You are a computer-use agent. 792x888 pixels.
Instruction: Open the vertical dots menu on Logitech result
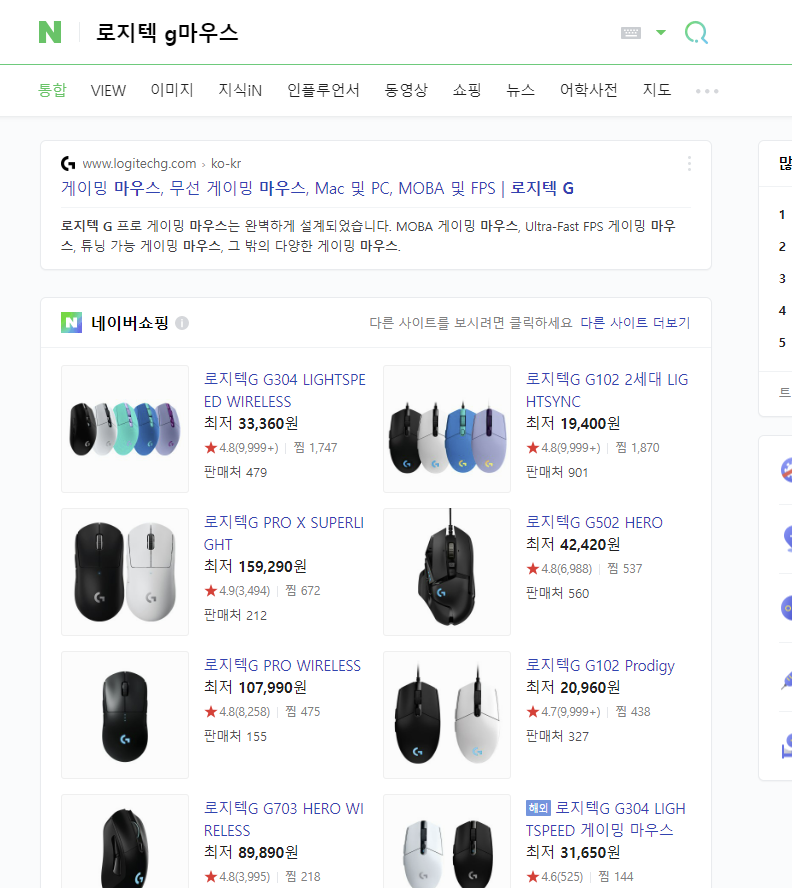(689, 164)
